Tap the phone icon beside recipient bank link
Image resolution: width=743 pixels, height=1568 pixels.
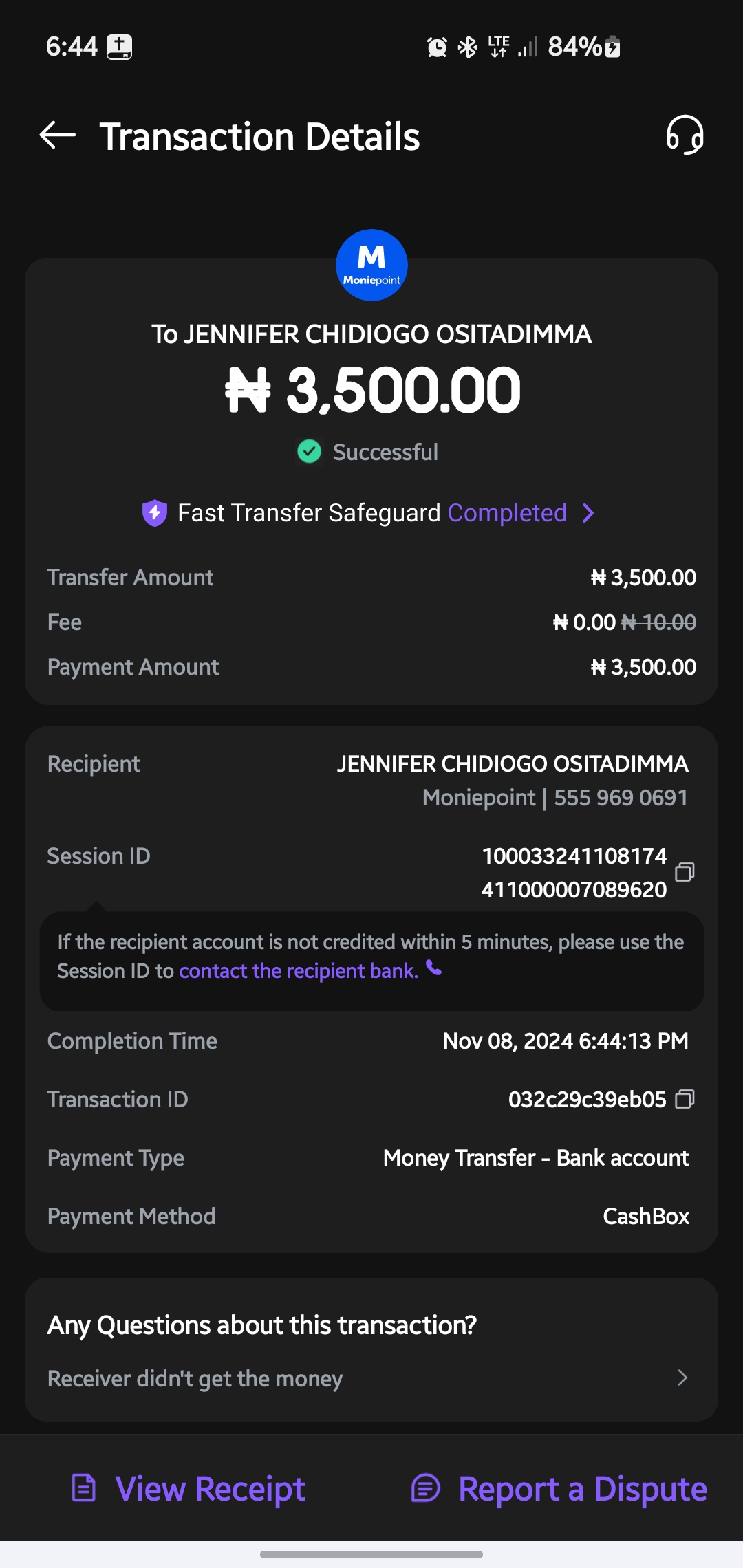434,969
